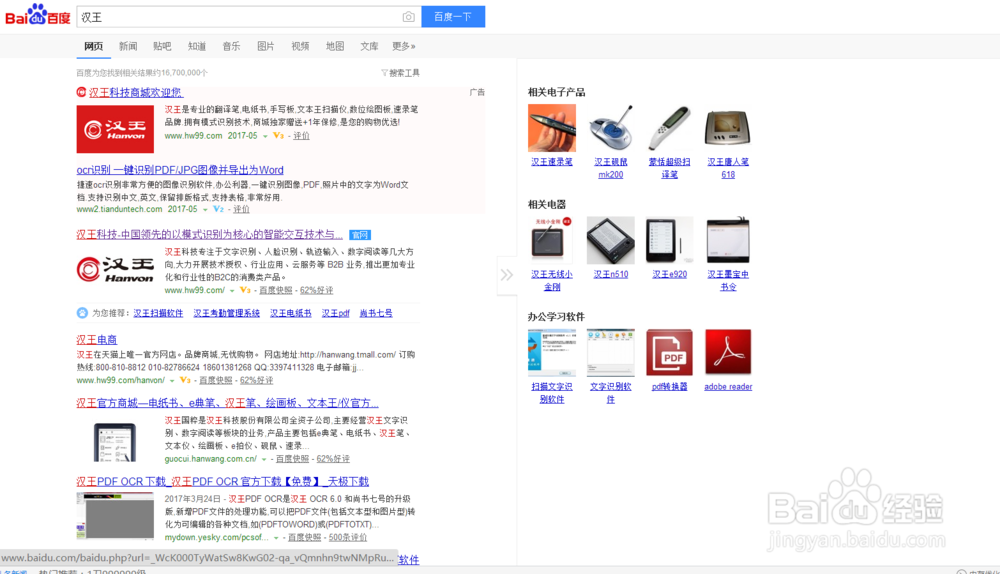The width and height of the screenshot is (1000, 574).
Task: Click 汉王无线小金刚 product image
Action: click(552, 240)
